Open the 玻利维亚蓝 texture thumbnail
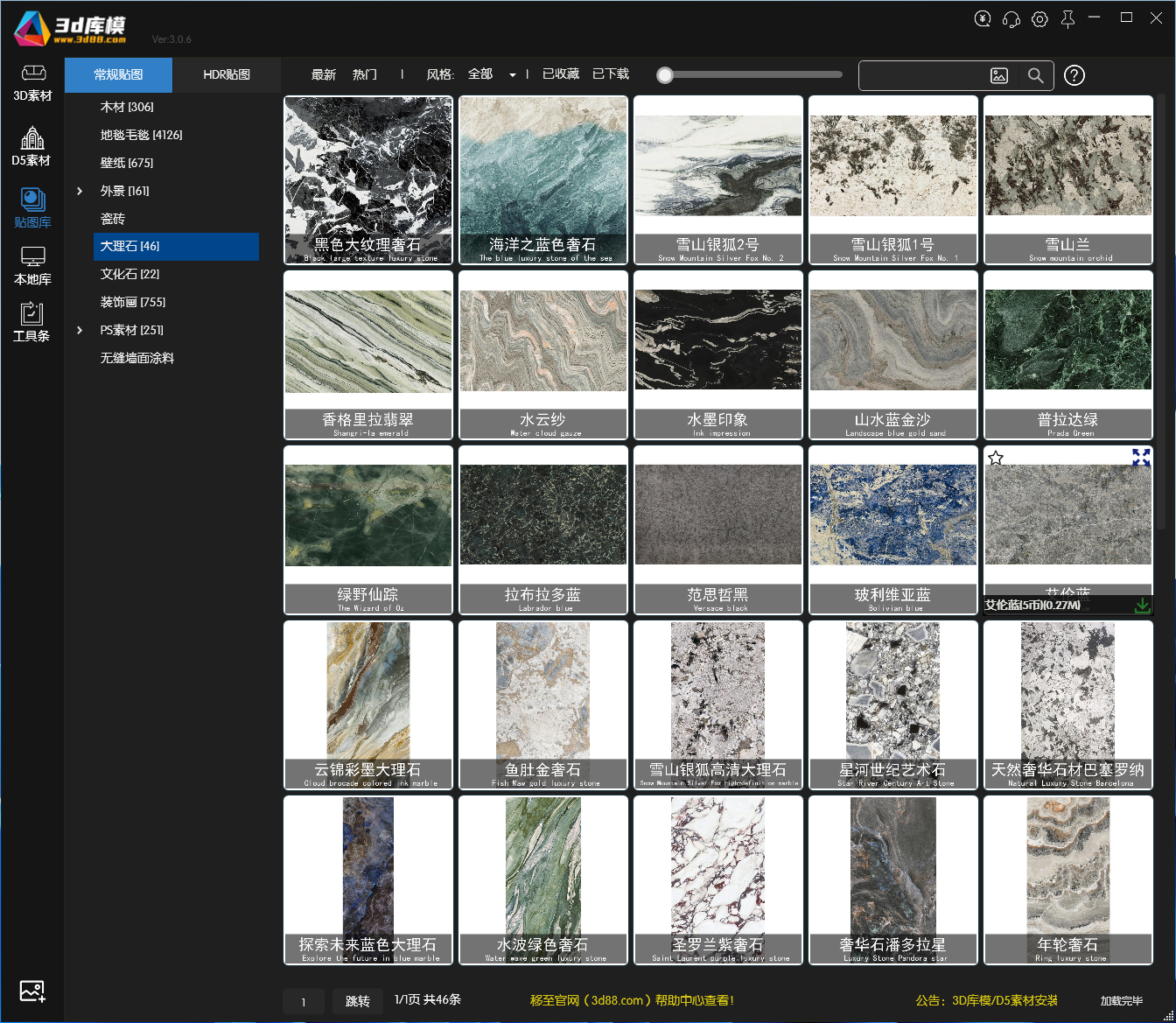1176x1023 pixels. pos(893,530)
